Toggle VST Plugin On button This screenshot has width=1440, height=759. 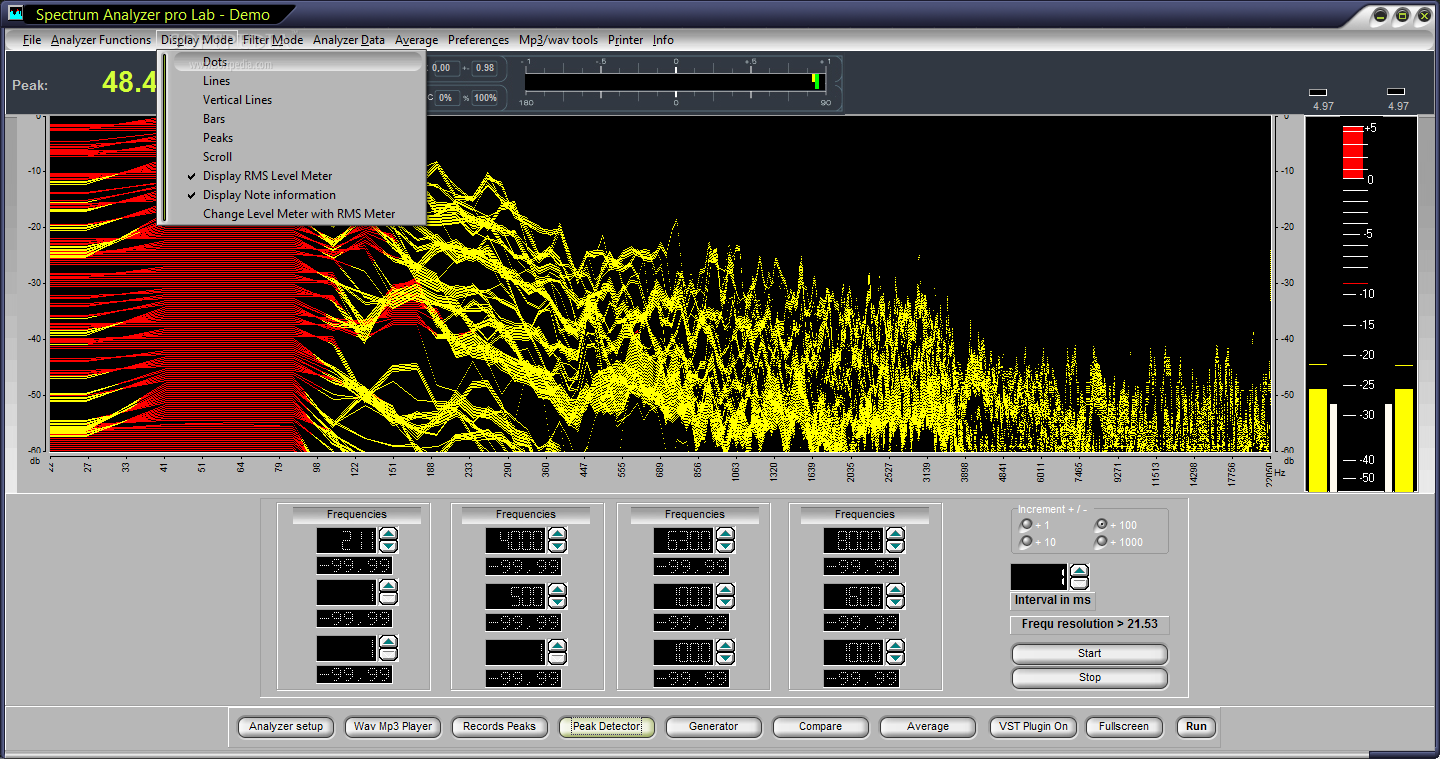1035,727
